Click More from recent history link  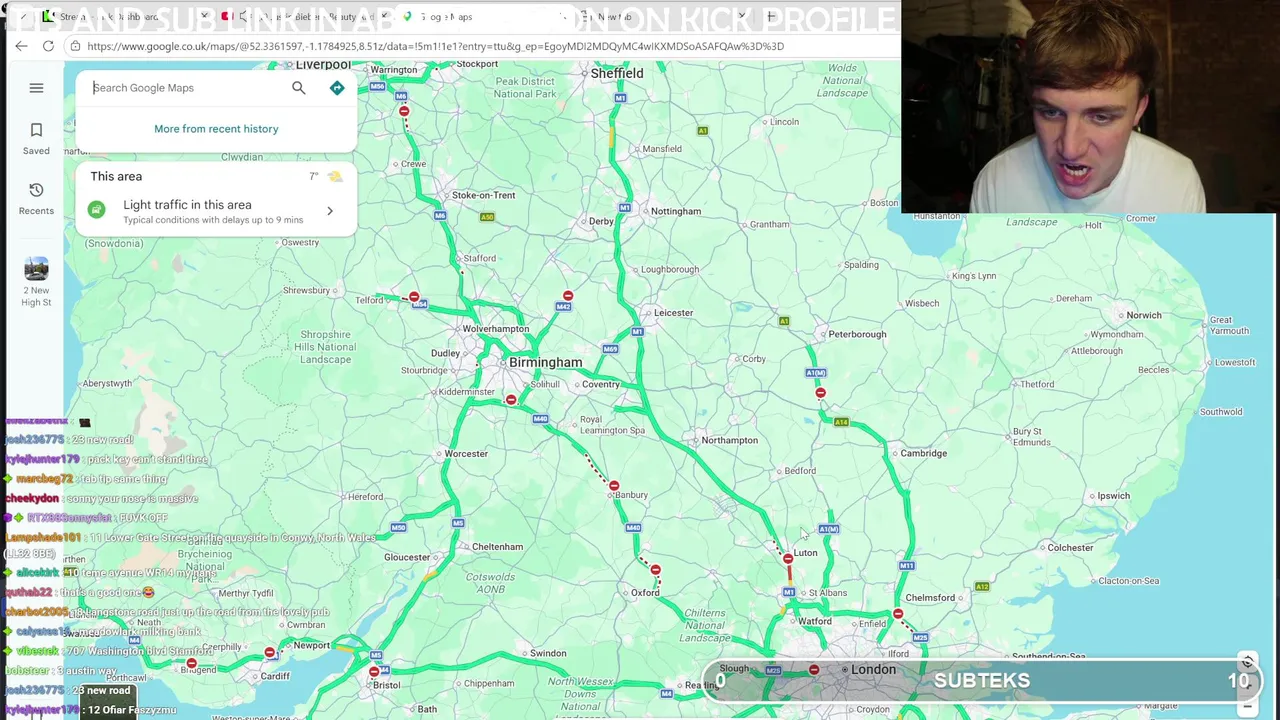[216, 129]
